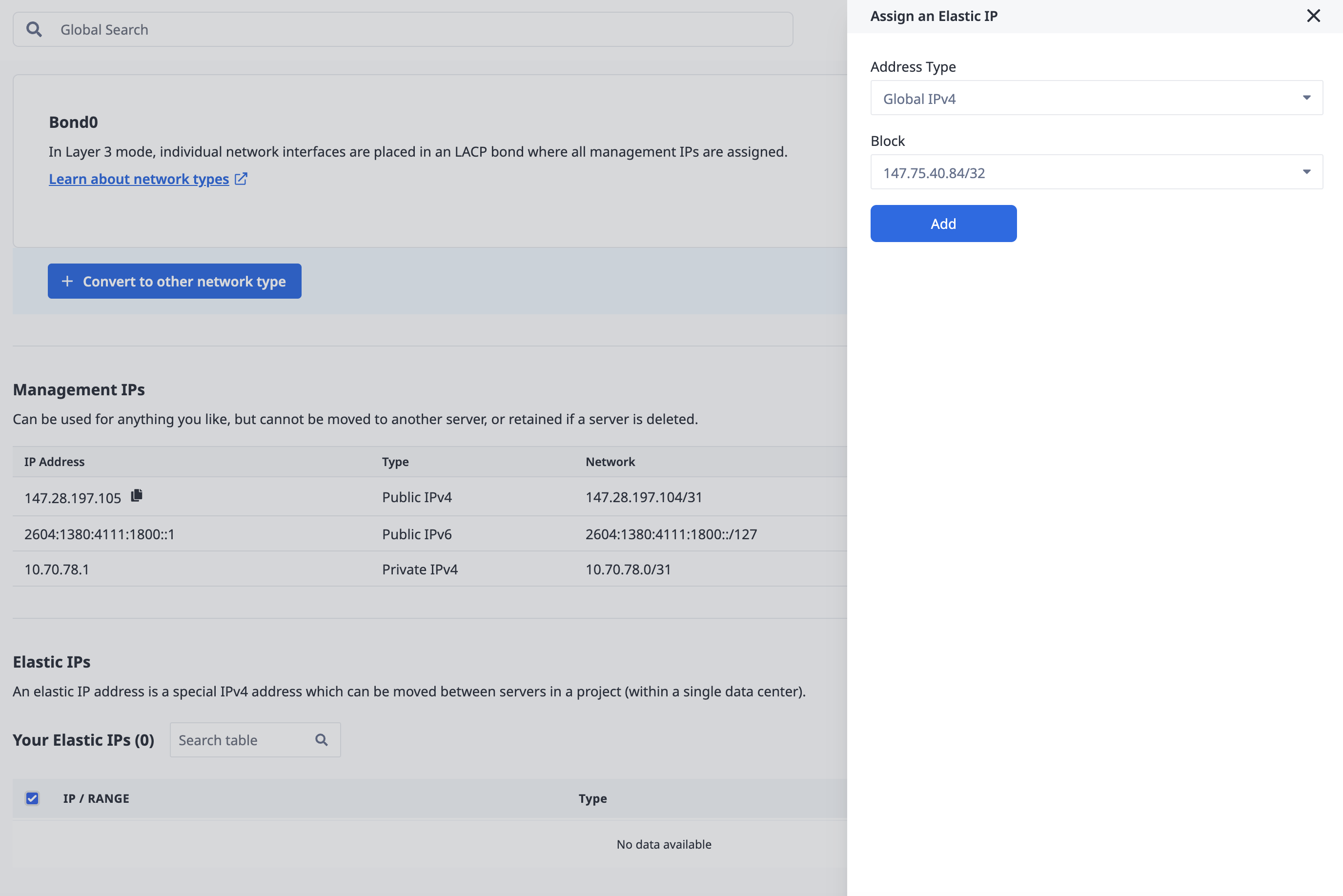Click Your Elastic IPs (0) label
1343x896 pixels.
point(83,740)
